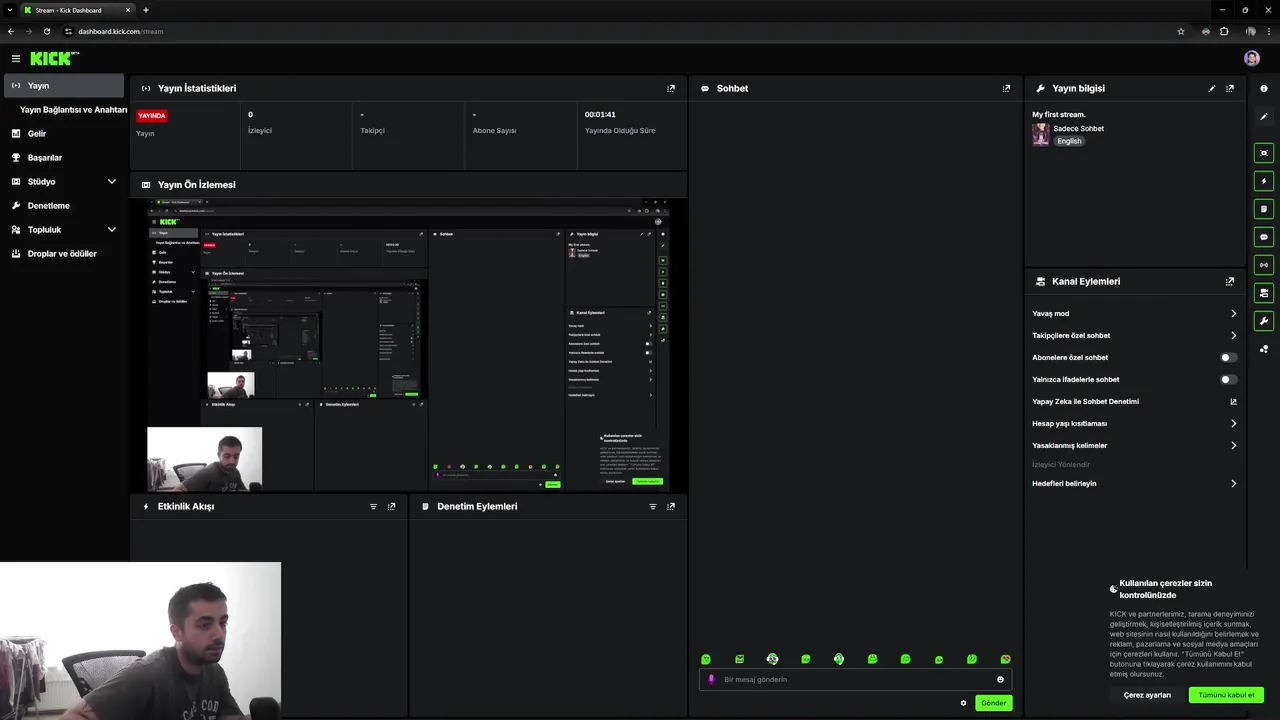Select Yayın in the left sidebar
Screen dimensions: 1280x720
click(x=64, y=85)
